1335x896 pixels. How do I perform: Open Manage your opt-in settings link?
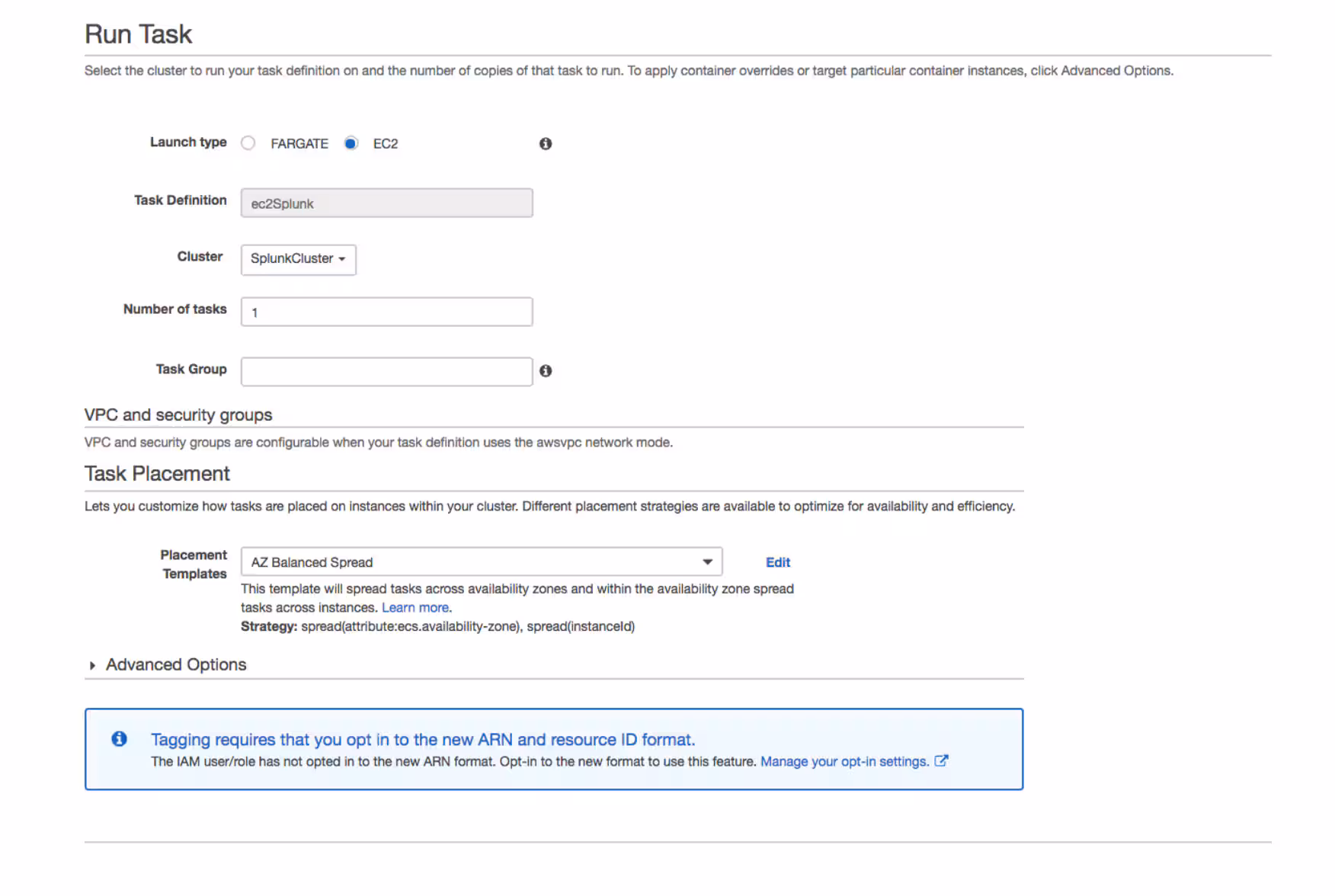click(844, 761)
